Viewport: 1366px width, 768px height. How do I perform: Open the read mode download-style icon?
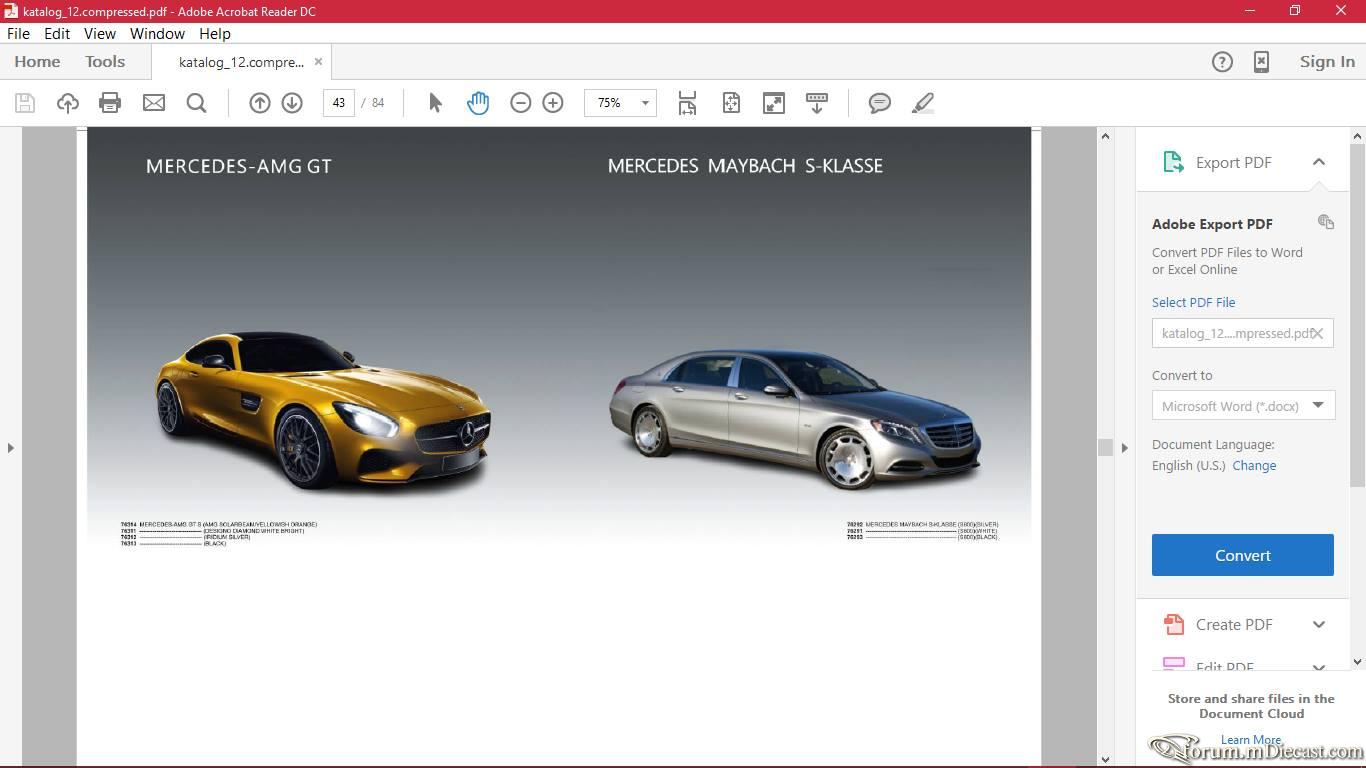tap(817, 103)
